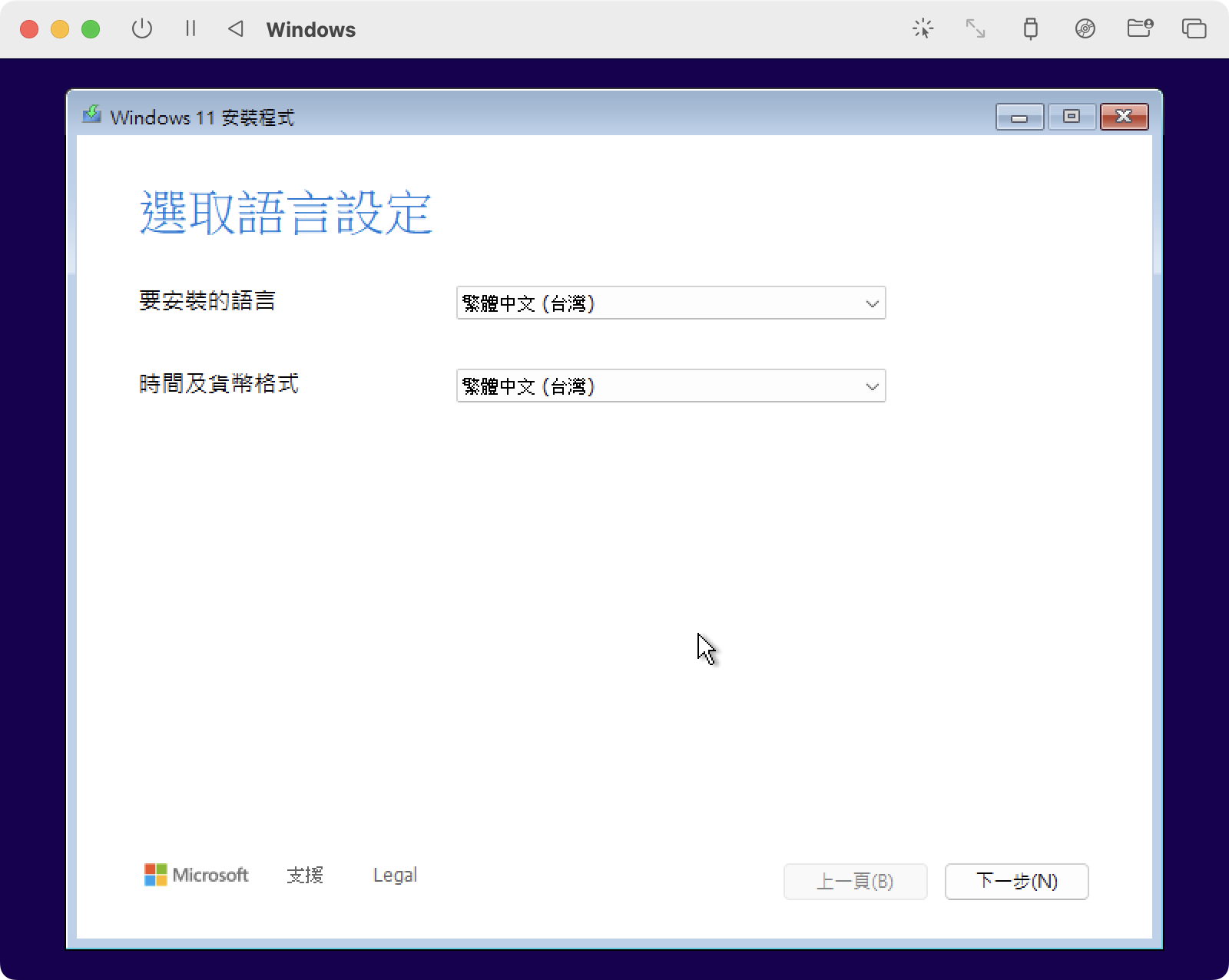This screenshot has height=980, width=1229.
Task: Minimize macOS window with yellow button
Action: (60, 29)
